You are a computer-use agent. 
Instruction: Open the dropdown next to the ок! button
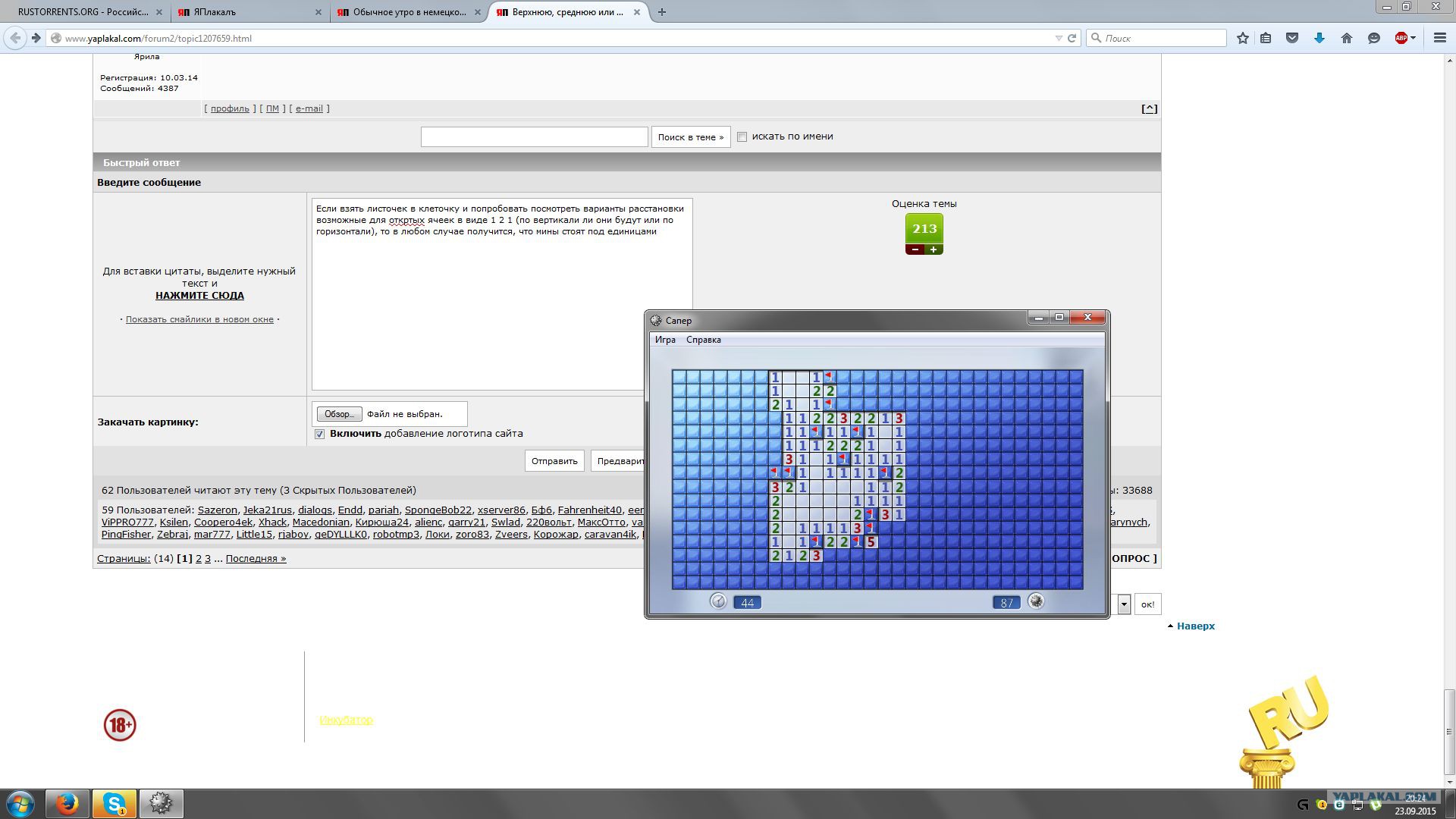click(x=1124, y=604)
